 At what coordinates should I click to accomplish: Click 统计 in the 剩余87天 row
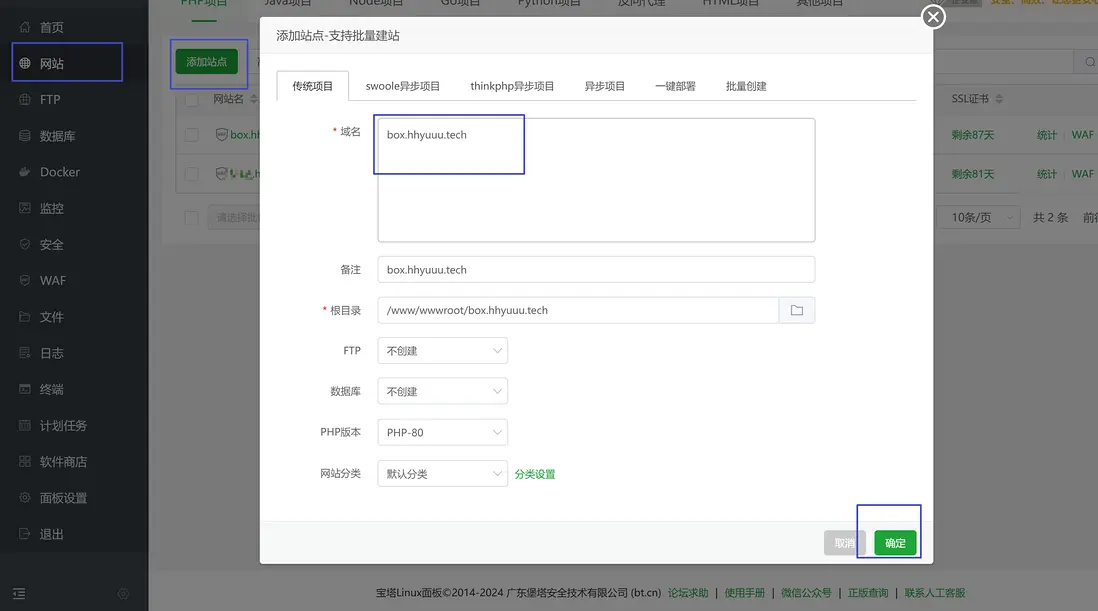(x=1046, y=134)
